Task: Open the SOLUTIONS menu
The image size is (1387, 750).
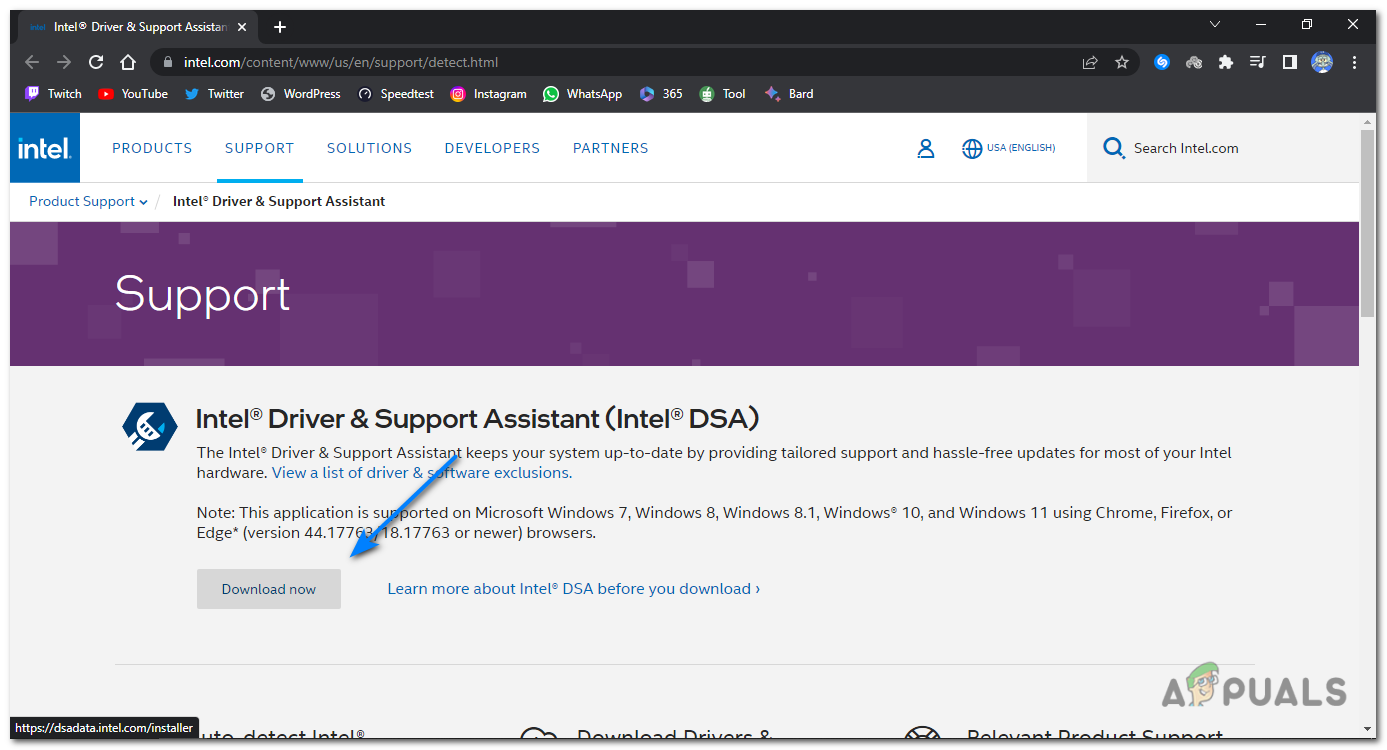Action: [370, 148]
